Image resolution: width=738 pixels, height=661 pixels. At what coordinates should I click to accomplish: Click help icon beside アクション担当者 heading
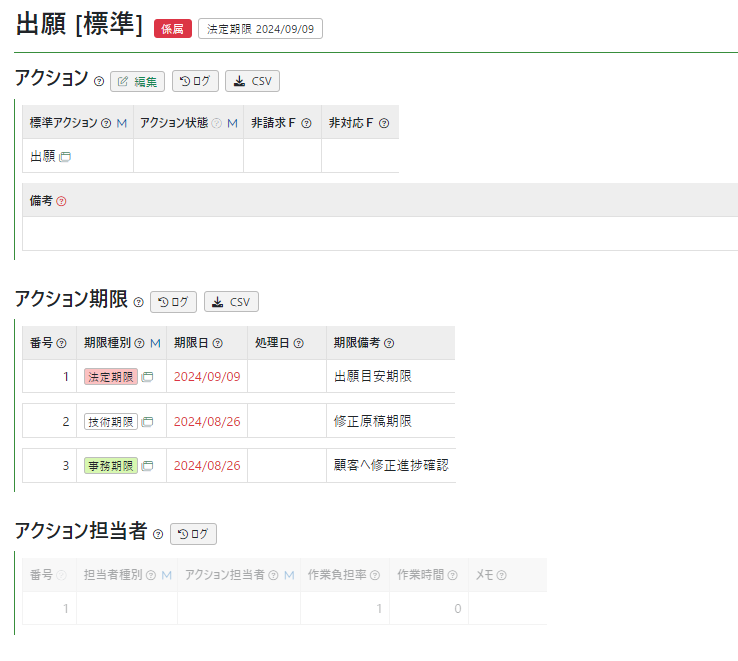pyautogui.click(x=158, y=534)
